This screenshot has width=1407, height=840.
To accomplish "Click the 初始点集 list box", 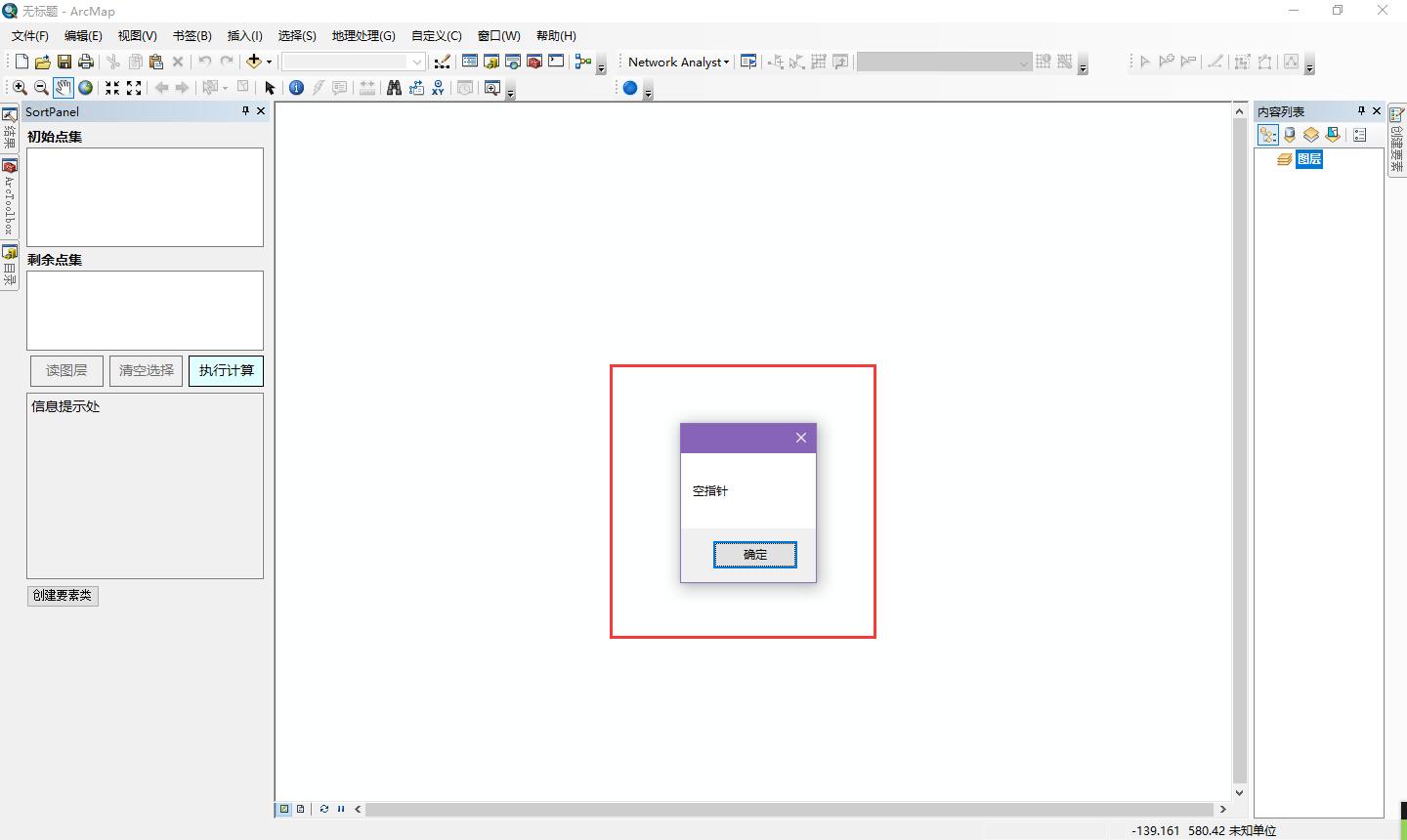I will [145, 197].
